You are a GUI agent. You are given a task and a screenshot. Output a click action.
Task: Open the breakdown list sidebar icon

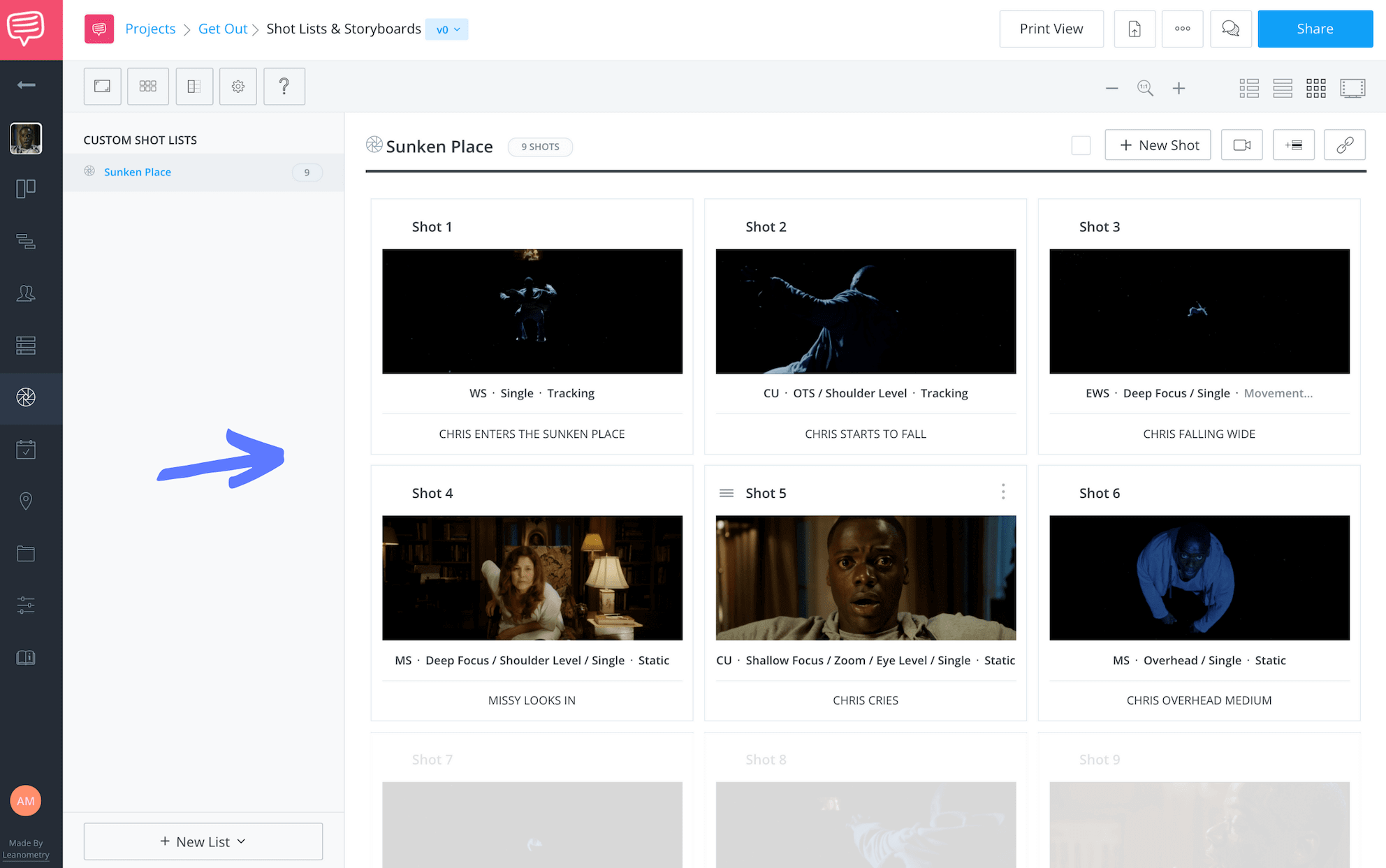[26, 241]
